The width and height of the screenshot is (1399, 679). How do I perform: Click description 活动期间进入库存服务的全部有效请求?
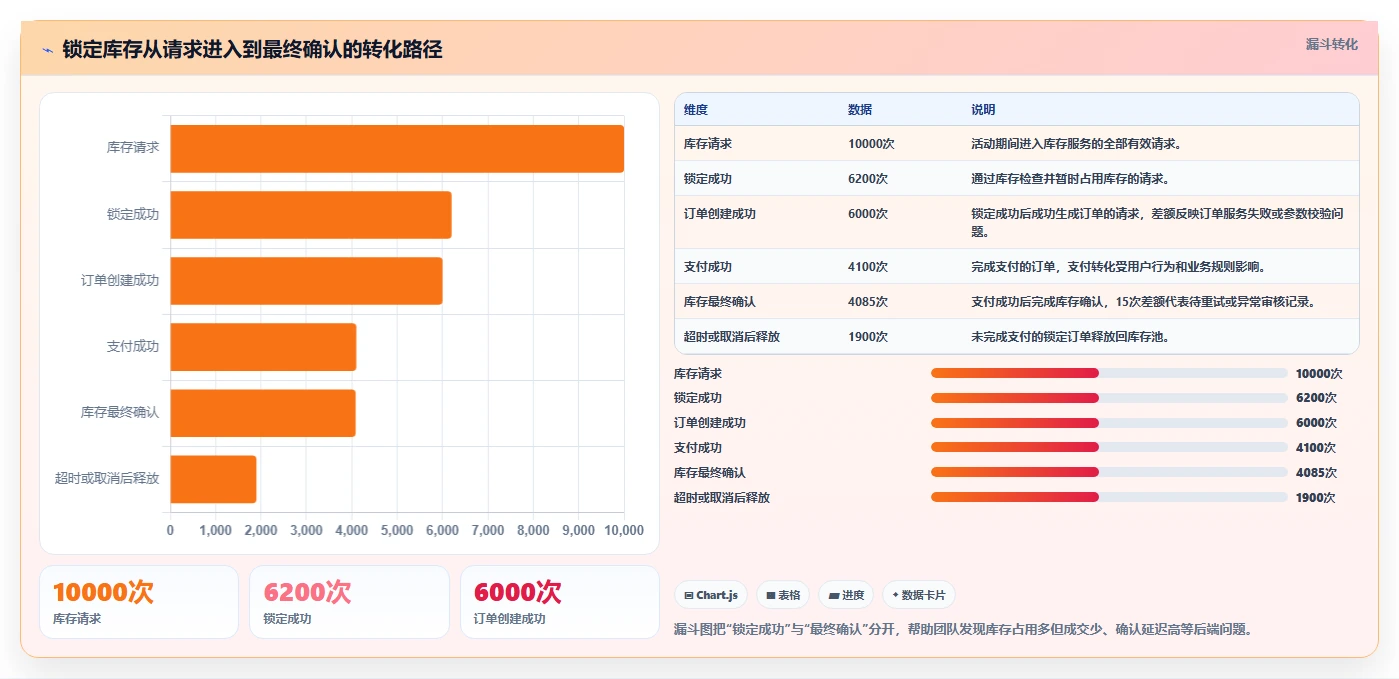tap(1076, 143)
